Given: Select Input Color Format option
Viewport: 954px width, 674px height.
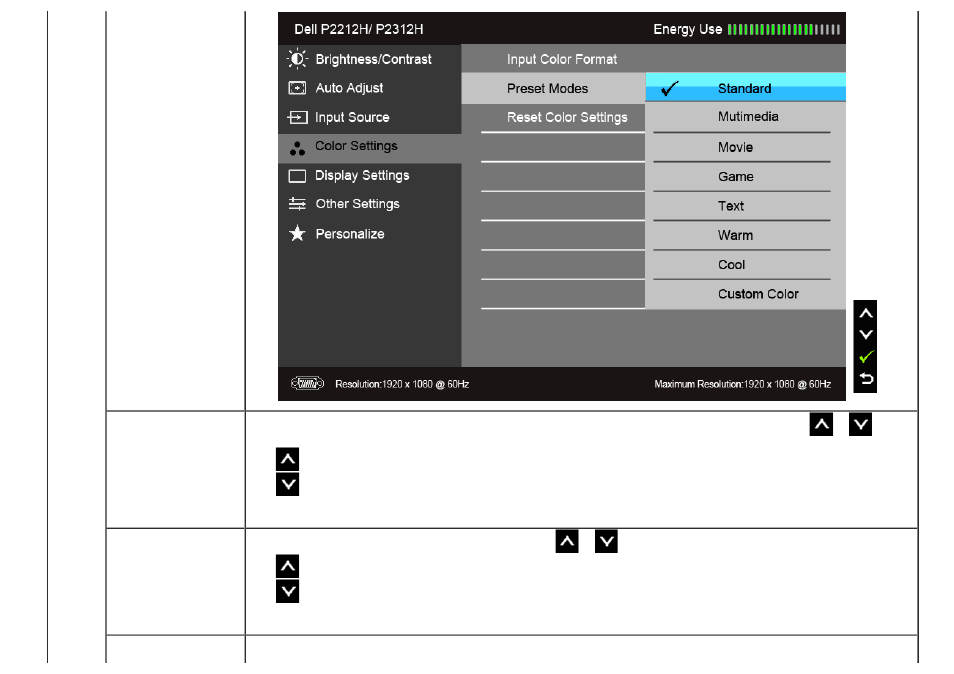Looking at the screenshot, I should click(x=562, y=59).
